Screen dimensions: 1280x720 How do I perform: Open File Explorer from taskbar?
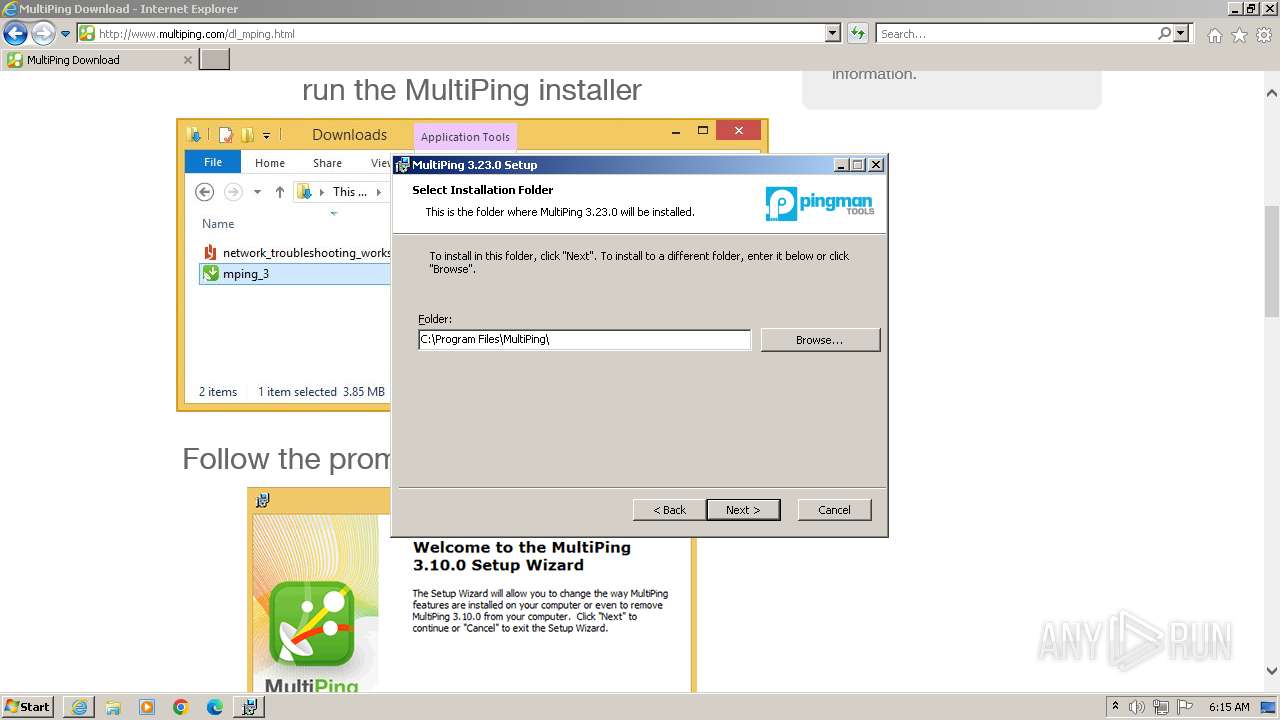(113, 707)
